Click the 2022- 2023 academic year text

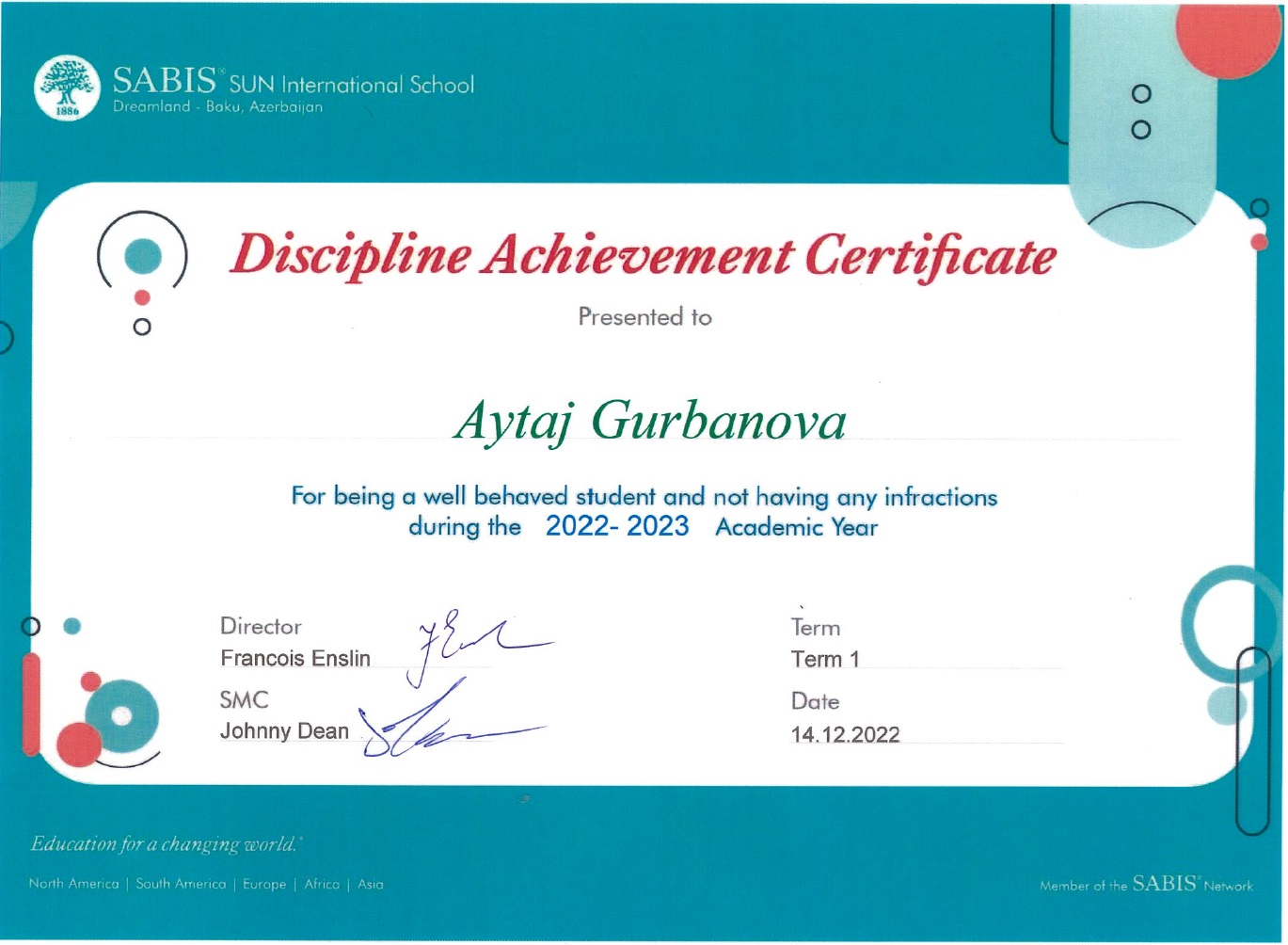point(617,526)
